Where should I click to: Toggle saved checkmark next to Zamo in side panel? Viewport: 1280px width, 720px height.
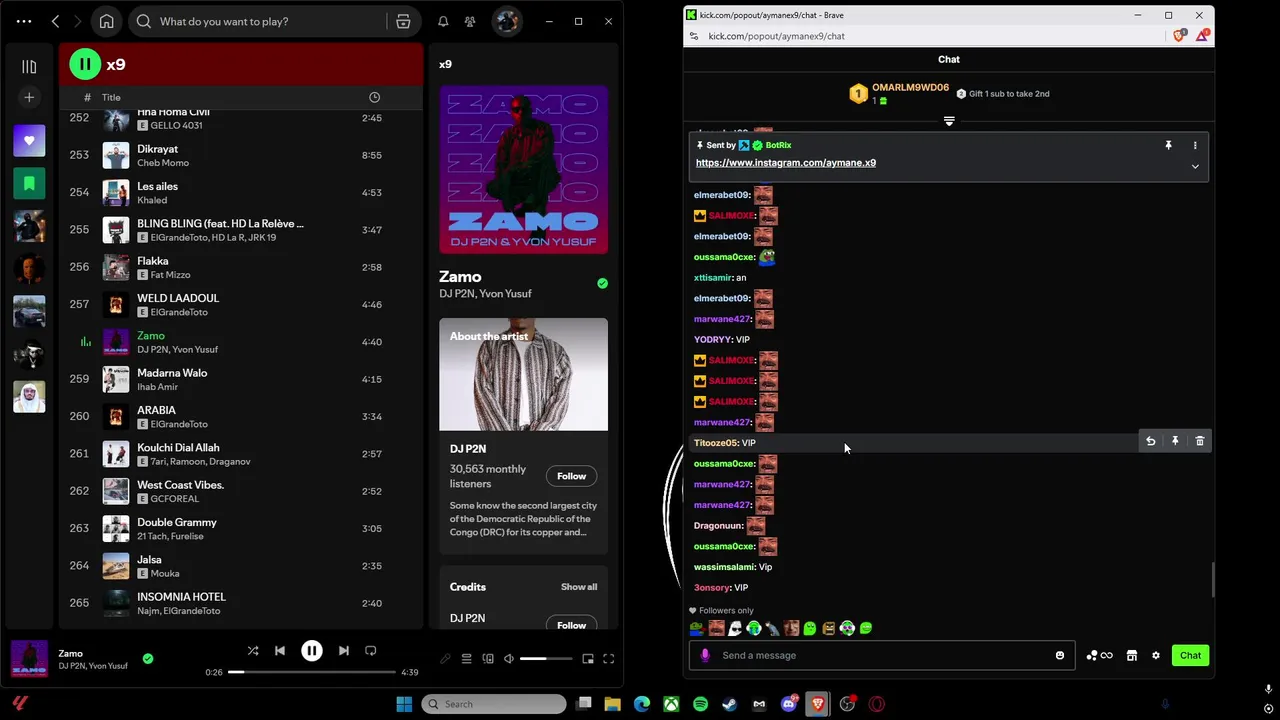point(602,284)
